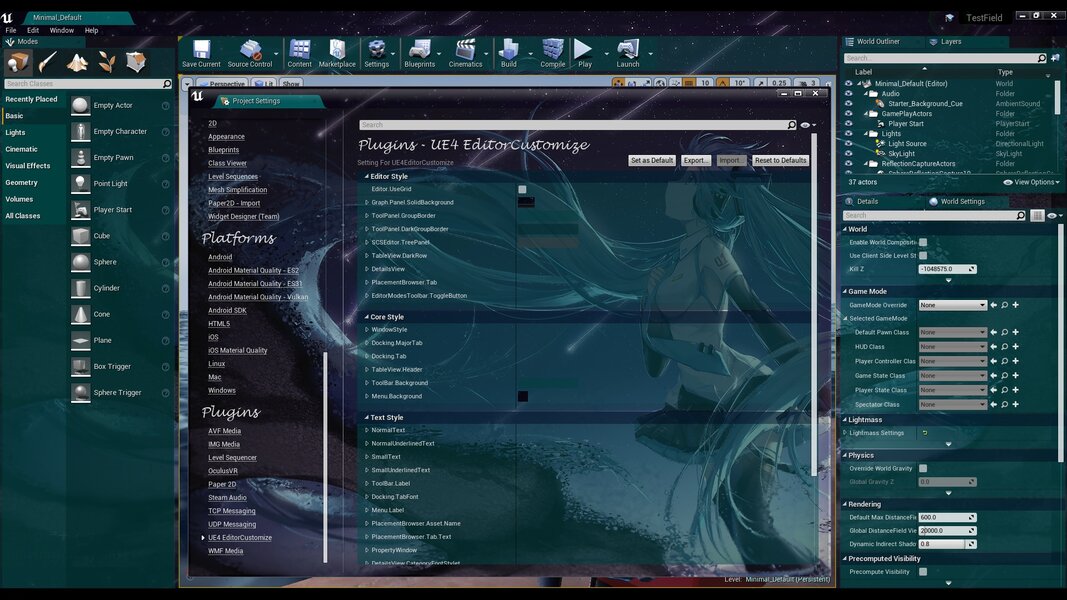Toggle Precompute Visibility checkbox

click(x=923, y=571)
